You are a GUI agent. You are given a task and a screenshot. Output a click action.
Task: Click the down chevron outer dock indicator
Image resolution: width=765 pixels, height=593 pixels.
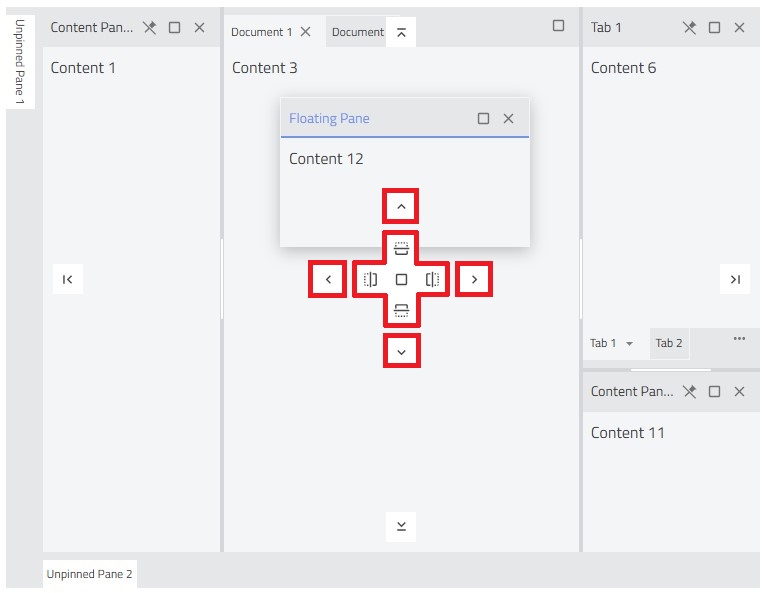click(x=401, y=352)
